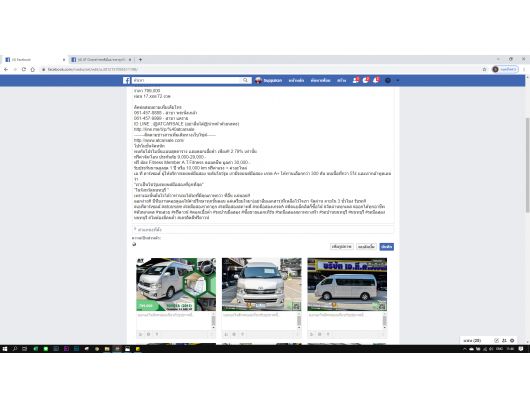Open the front-view van photo thumbnail
Image resolution: width=530 pixels, height=410 pixels.
[x=262, y=284]
